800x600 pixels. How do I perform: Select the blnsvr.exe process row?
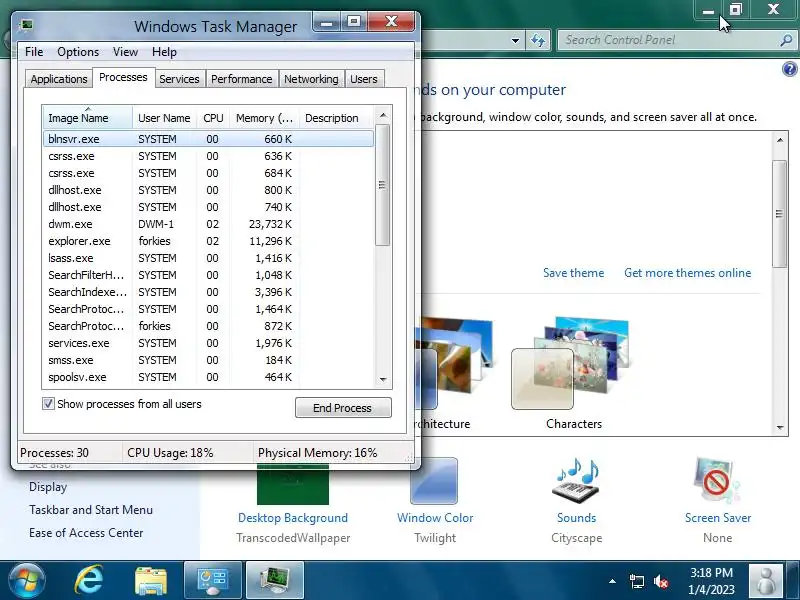(209, 139)
